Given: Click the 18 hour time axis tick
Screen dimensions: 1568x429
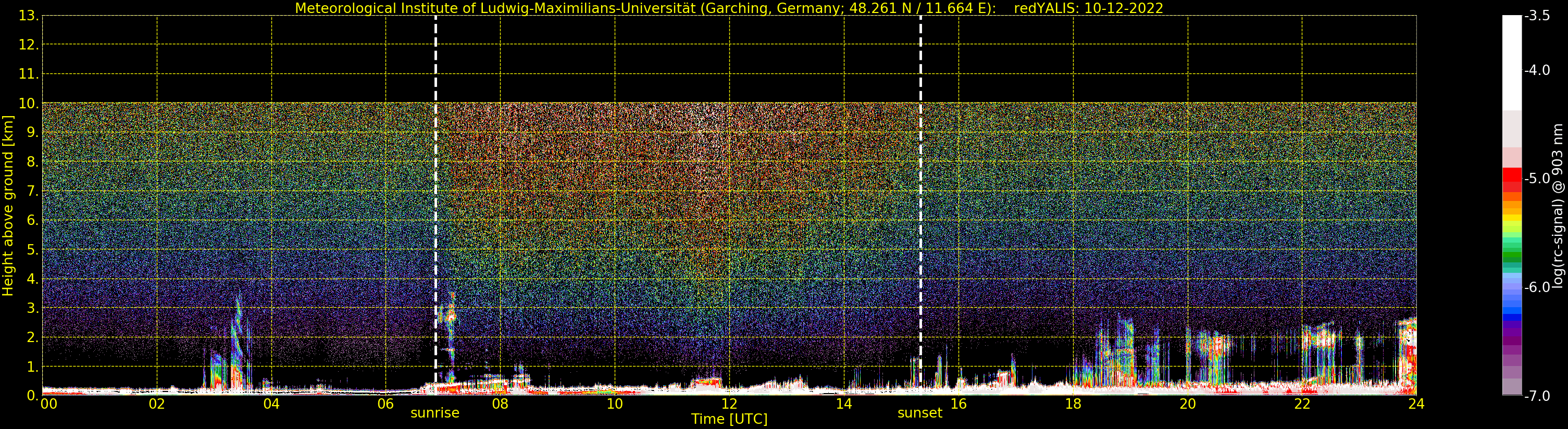Looking at the screenshot, I should [1073, 404].
